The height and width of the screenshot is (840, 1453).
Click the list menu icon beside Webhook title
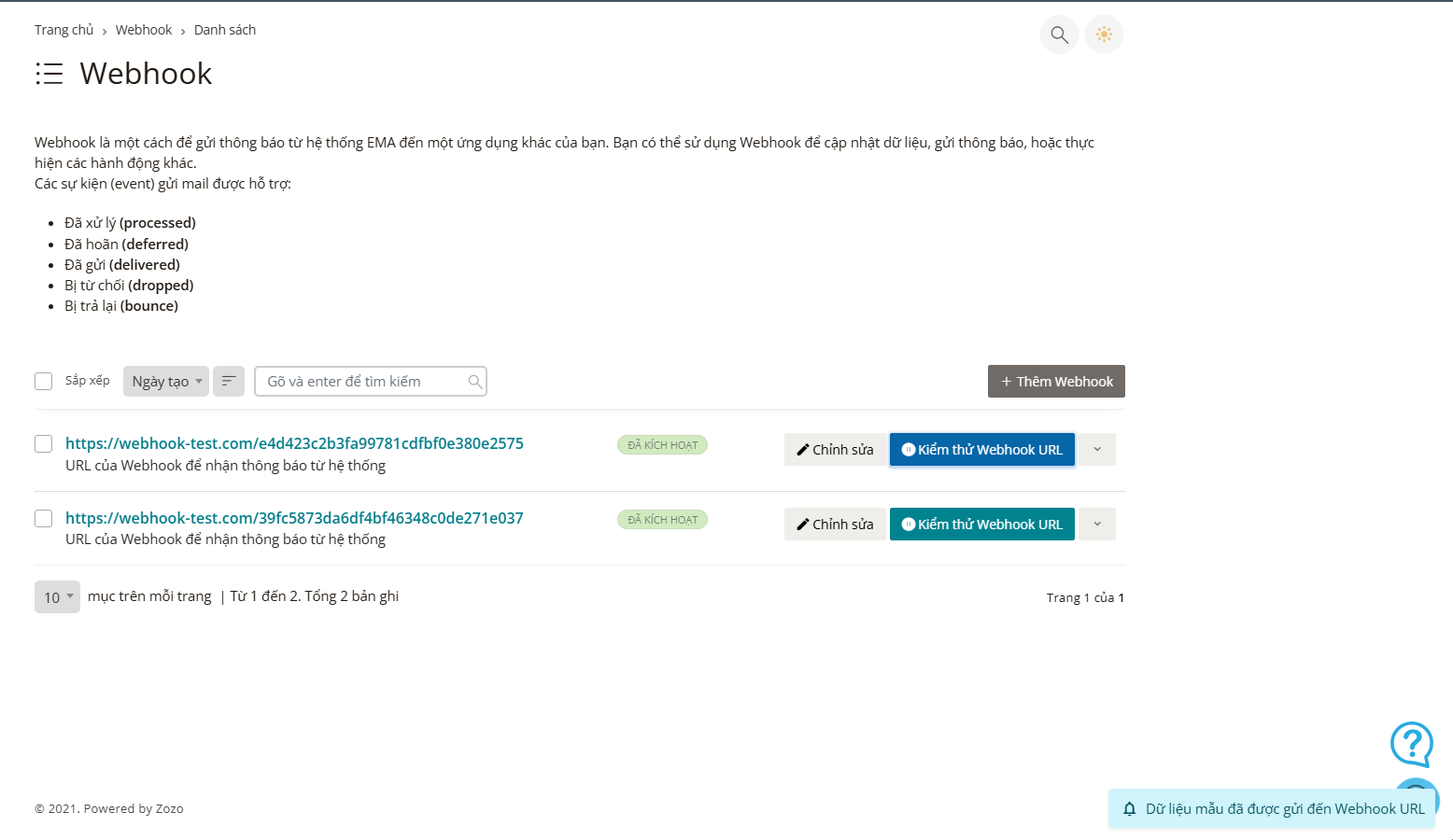(x=49, y=74)
